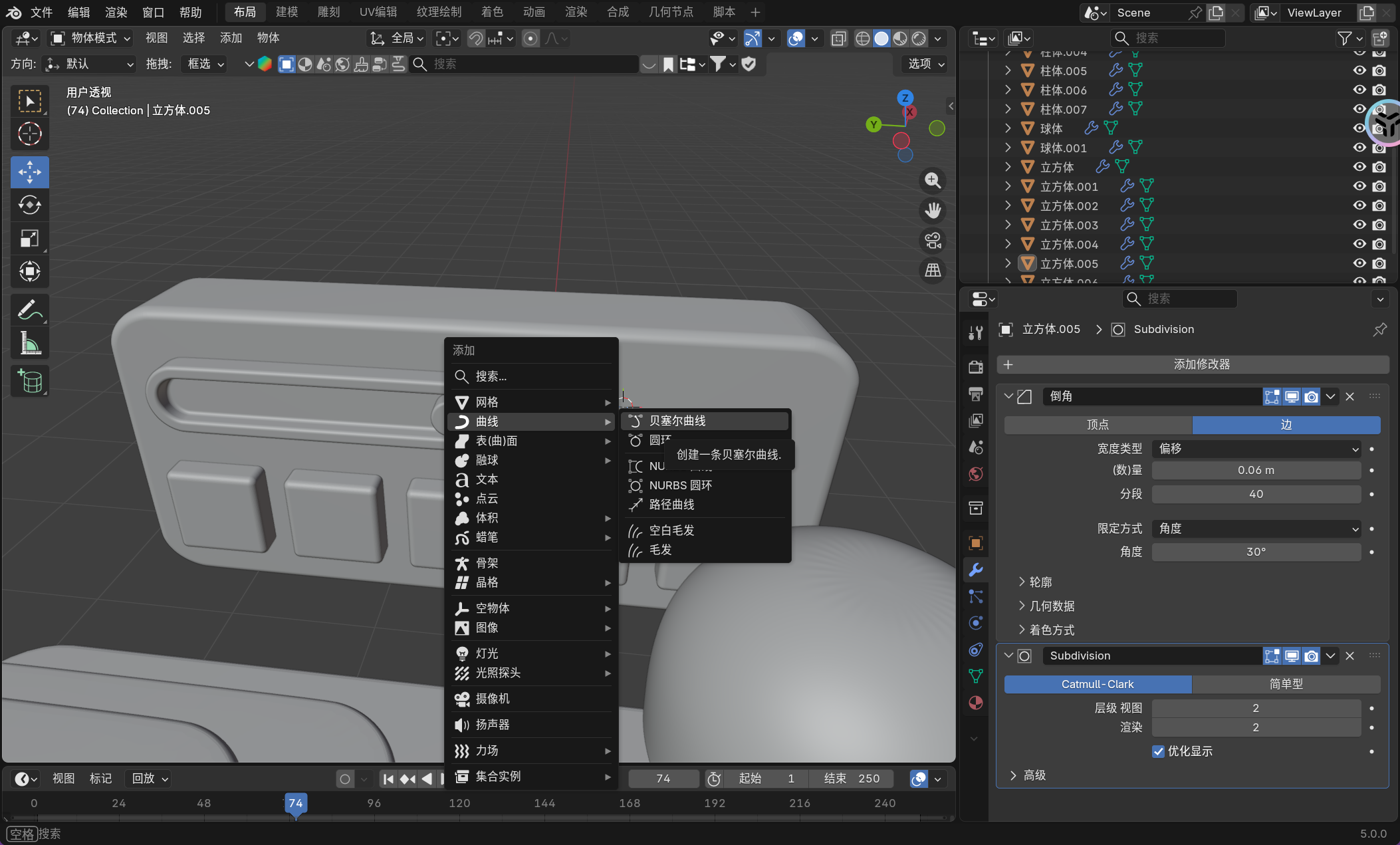Expand 立方体.002 in outliner
Viewport: 1400px width, 845px height.
(x=1008, y=205)
